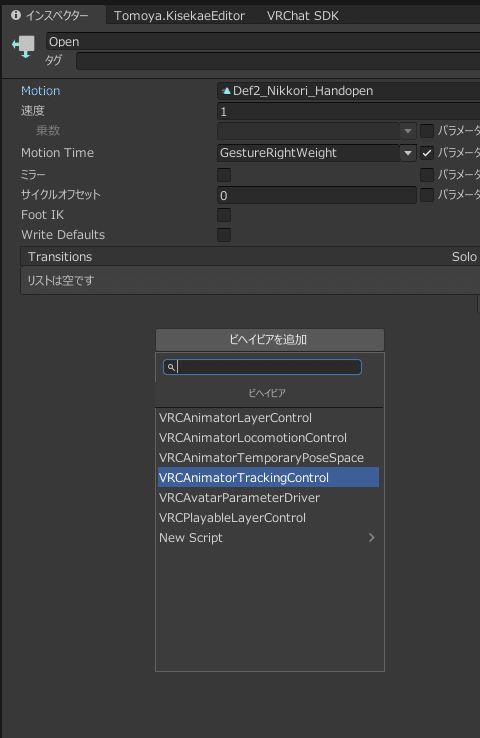Click the ビヘイビアを追加 button

click(x=270, y=339)
